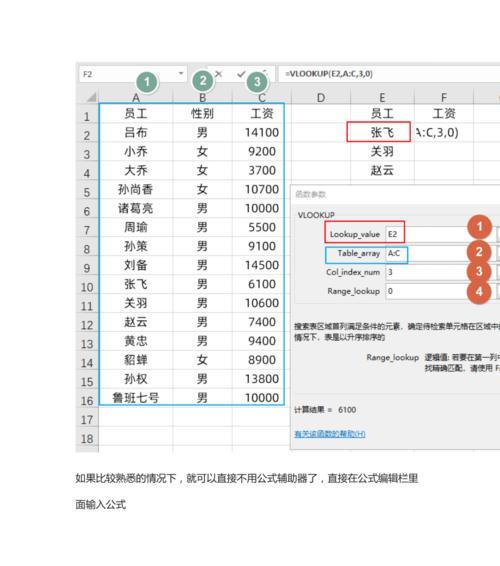Click cell 吕布 in column A

pos(136,132)
